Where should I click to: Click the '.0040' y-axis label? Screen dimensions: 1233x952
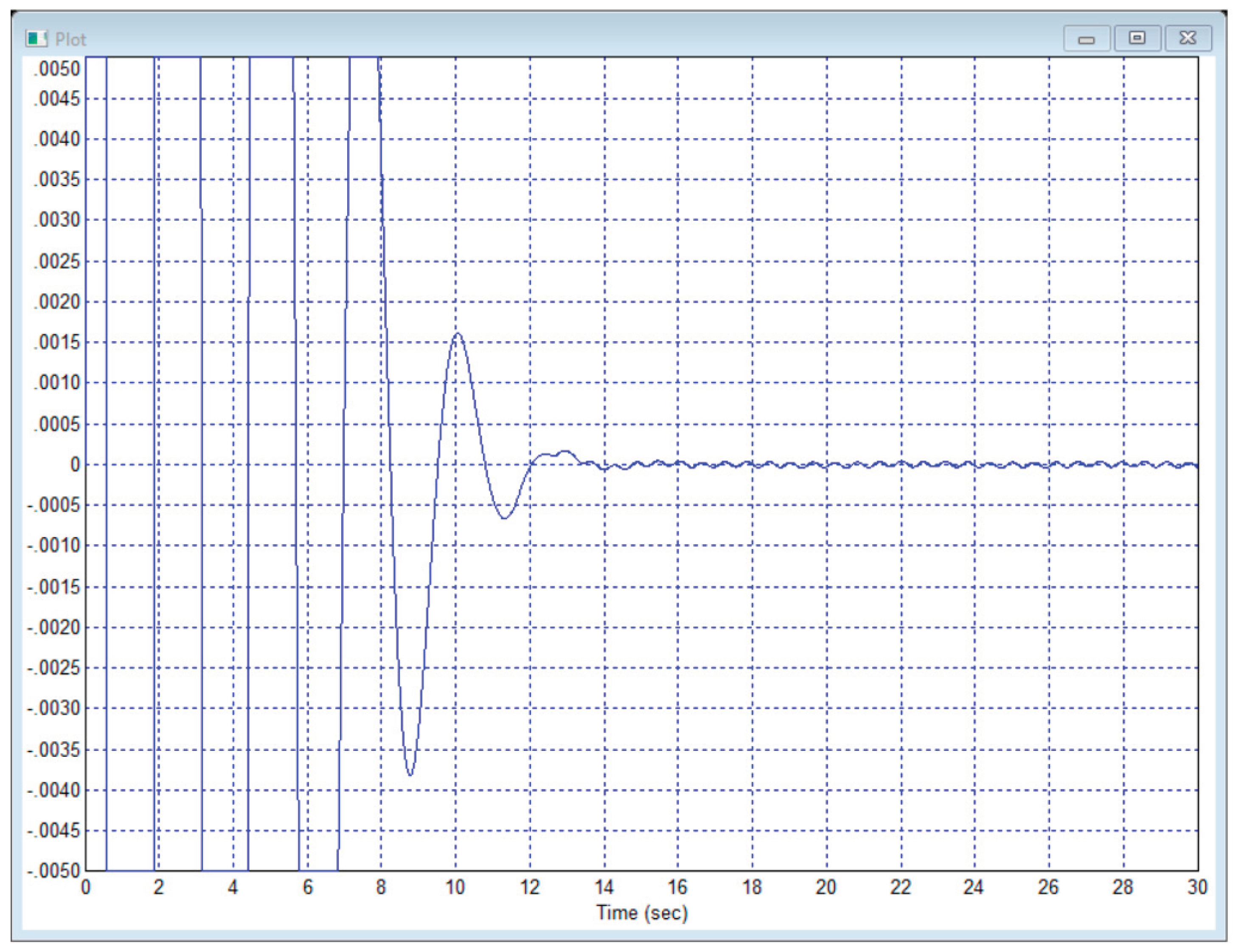pos(57,140)
